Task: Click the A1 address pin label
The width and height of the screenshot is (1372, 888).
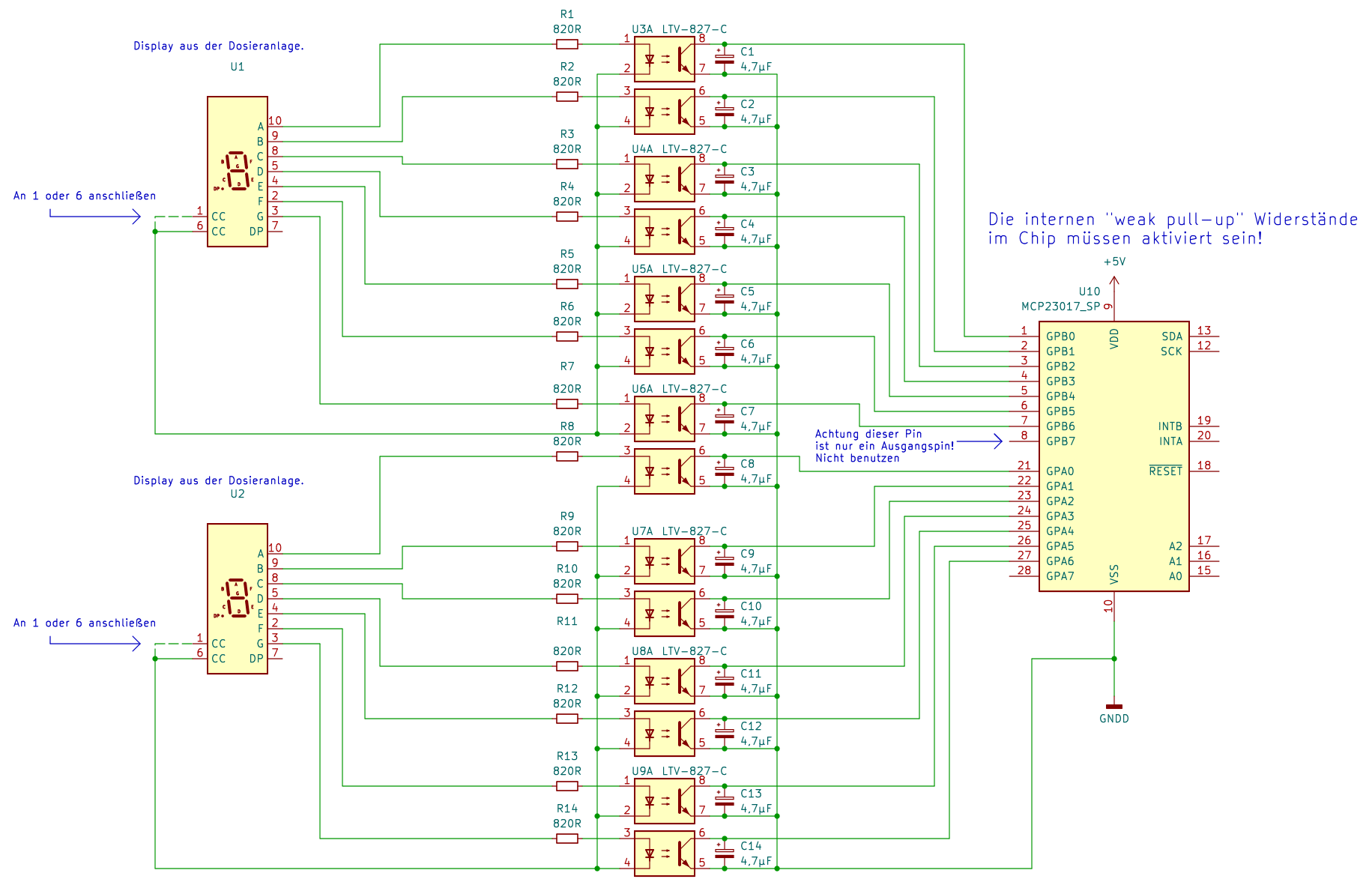Action: coord(1176,561)
